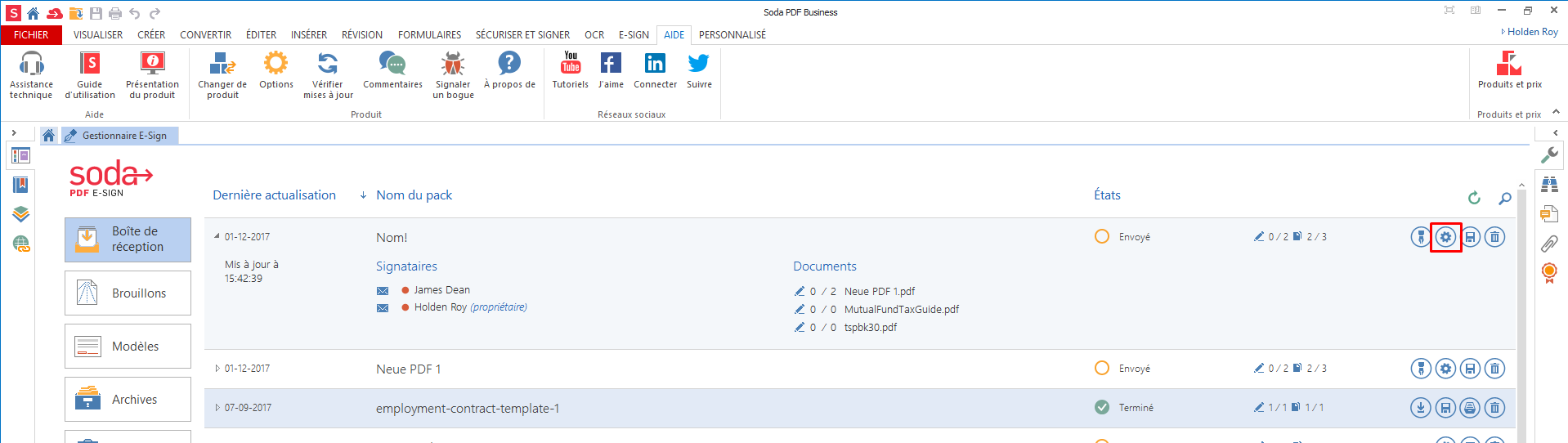Open binoculars search panel on right
The height and width of the screenshot is (443, 1568).
1549,184
